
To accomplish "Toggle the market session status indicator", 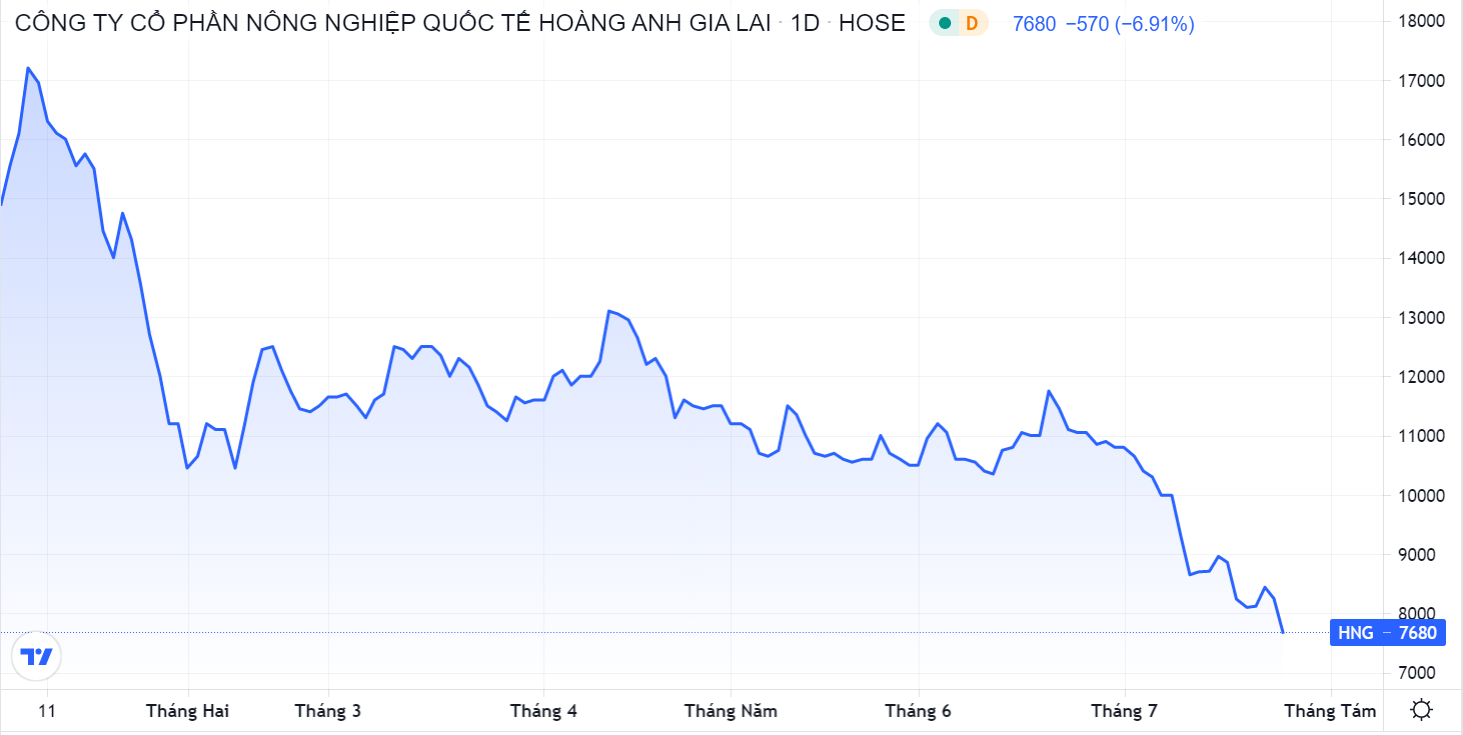I will 945,22.
